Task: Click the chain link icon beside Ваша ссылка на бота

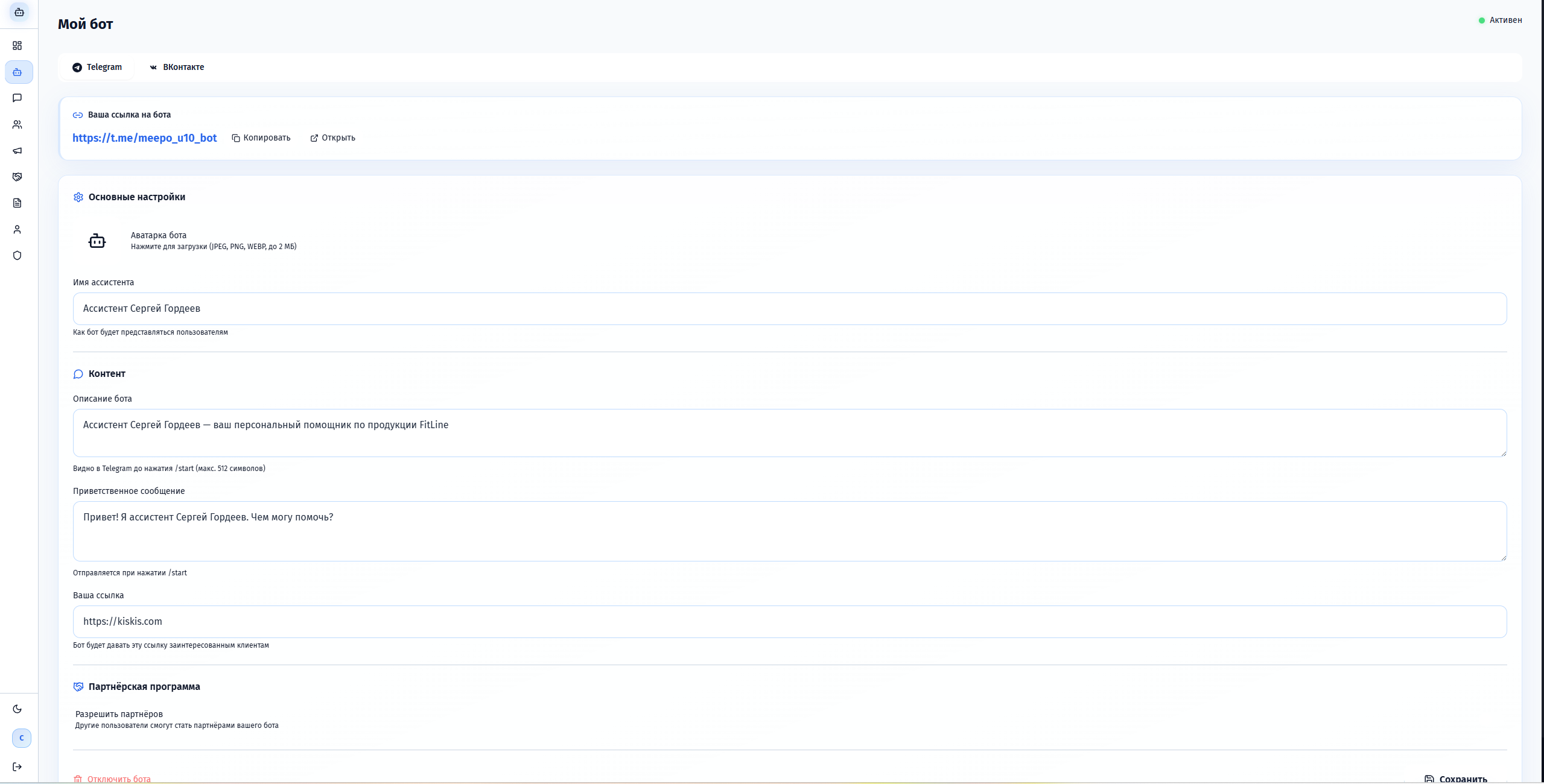Action: click(x=78, y=115)
